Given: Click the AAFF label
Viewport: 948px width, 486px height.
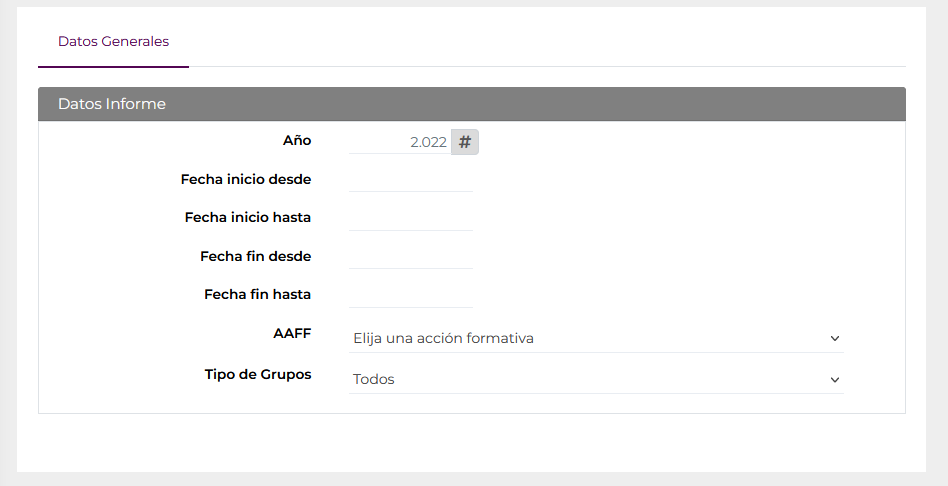Looking at the screenshot, I should coord(292,333).
